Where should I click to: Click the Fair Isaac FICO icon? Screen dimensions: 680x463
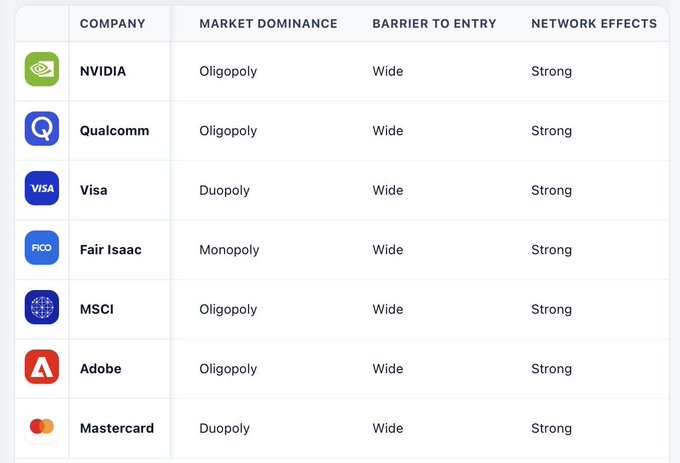click(42, 248)
